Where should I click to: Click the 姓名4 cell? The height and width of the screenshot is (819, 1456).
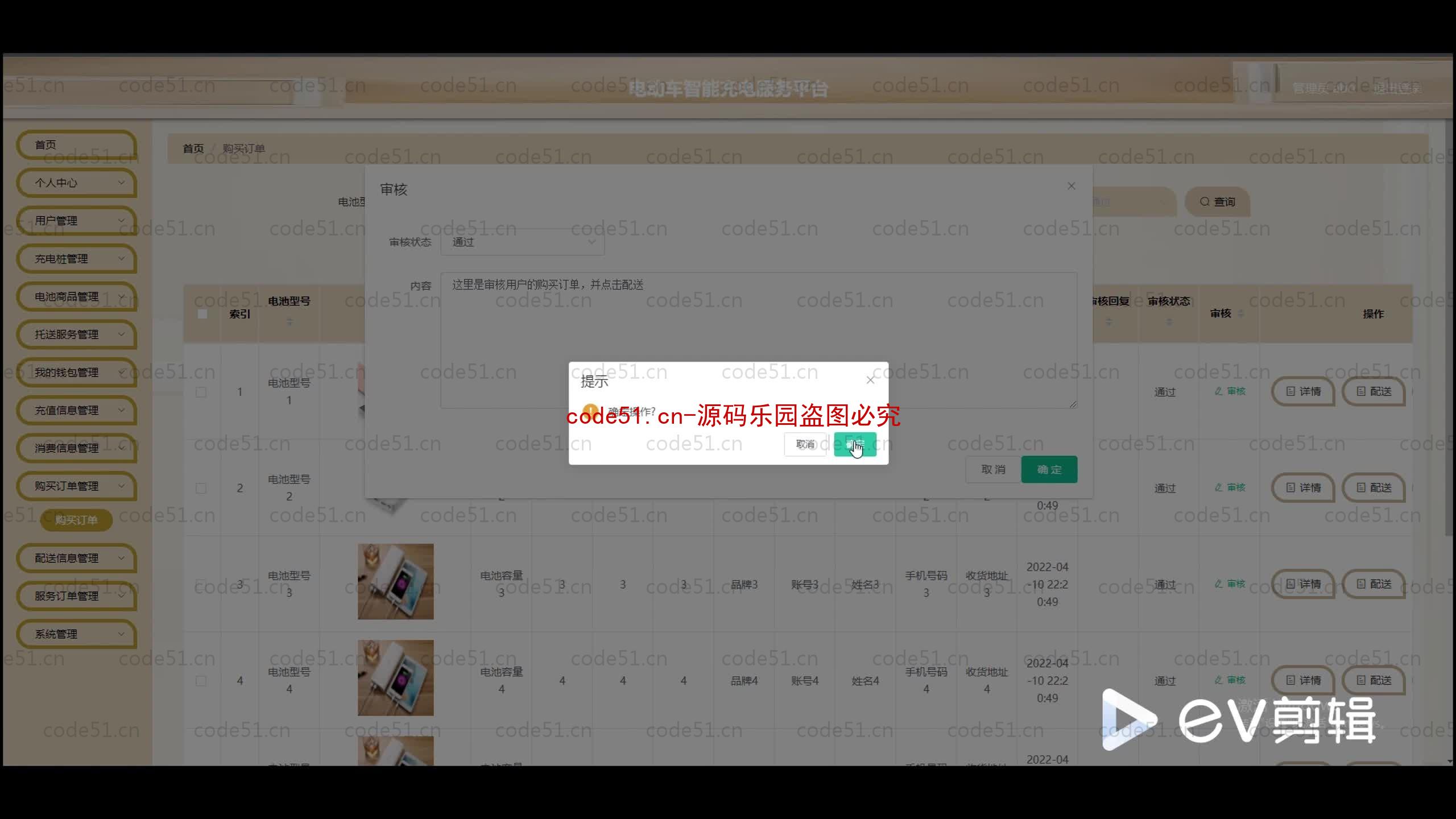point(865,681)
